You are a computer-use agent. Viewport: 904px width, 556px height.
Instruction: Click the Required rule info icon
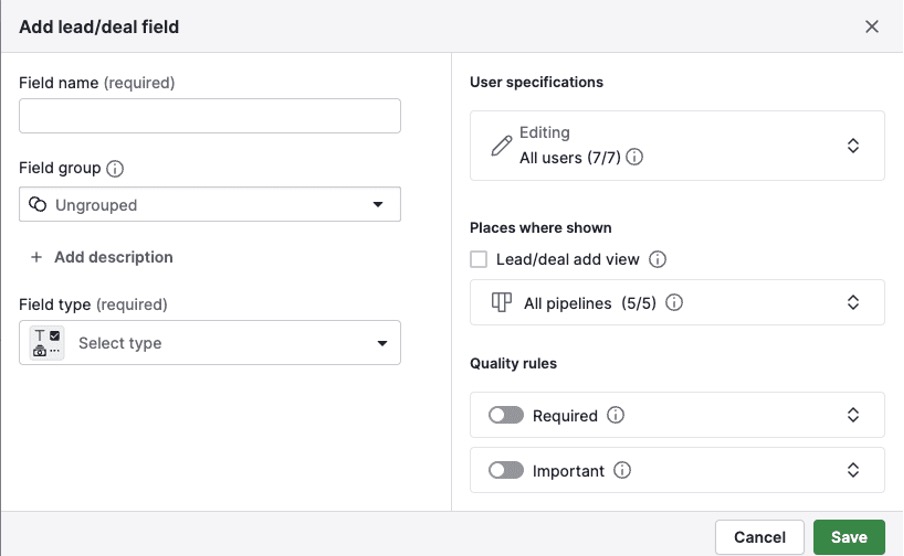click(616, 416)
